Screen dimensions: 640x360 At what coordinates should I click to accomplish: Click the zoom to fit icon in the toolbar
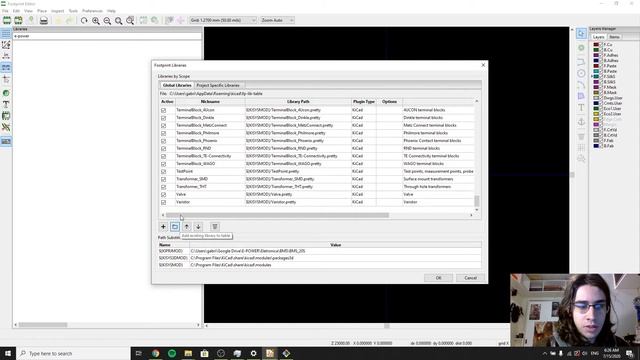coord(118,20)
